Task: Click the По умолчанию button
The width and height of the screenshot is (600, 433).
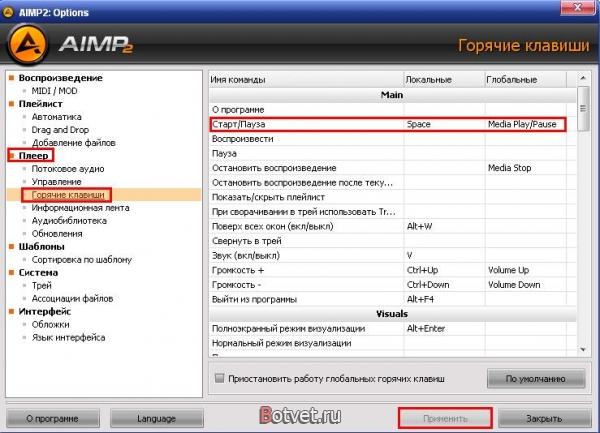Action: [x=536, y=379]
